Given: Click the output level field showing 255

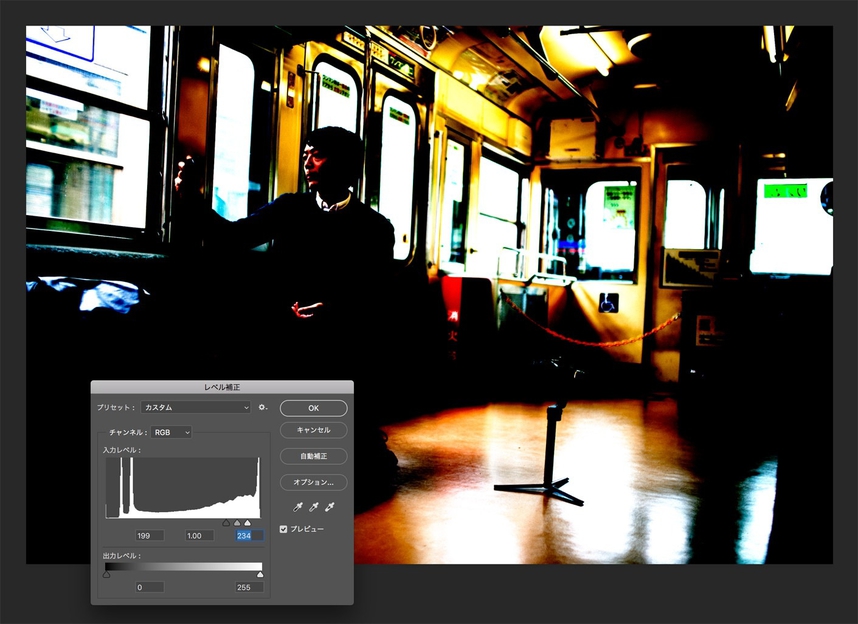Looking at the screenshot, I should 249,587.
